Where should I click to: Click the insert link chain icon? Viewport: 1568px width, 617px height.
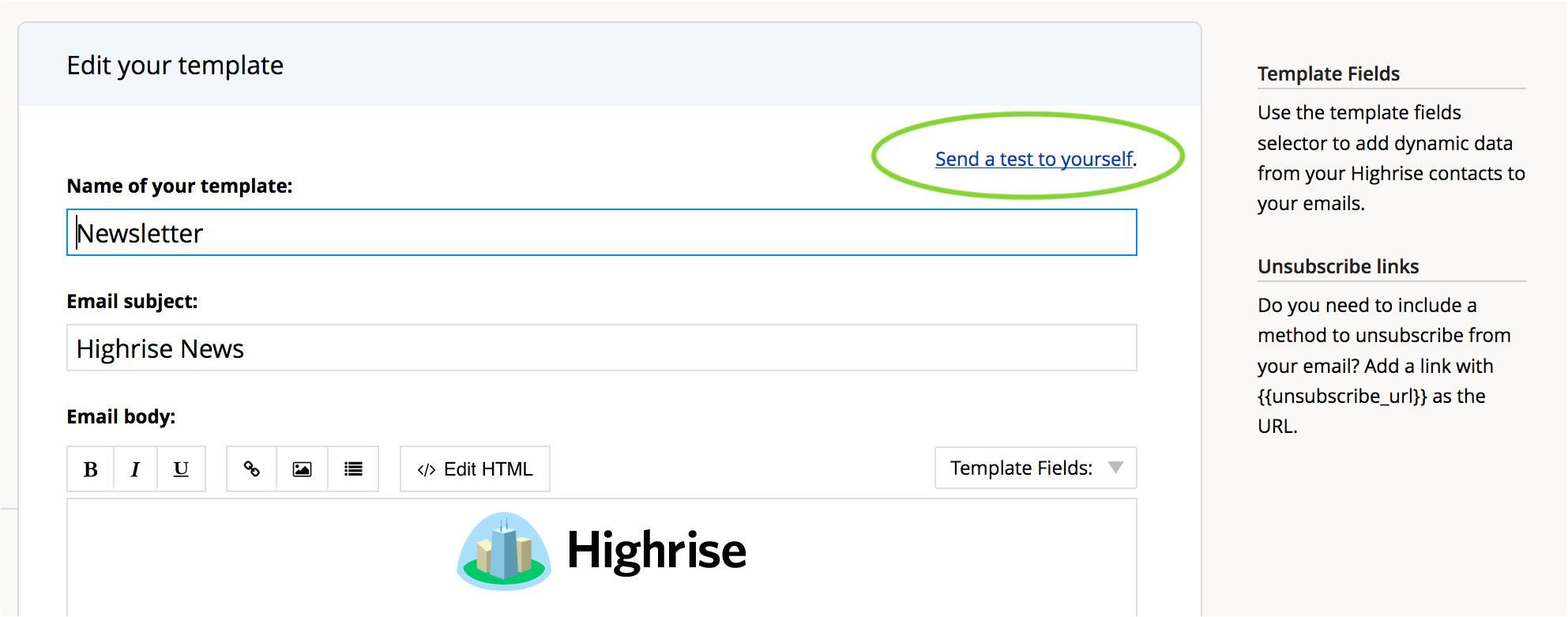point(251,469)
